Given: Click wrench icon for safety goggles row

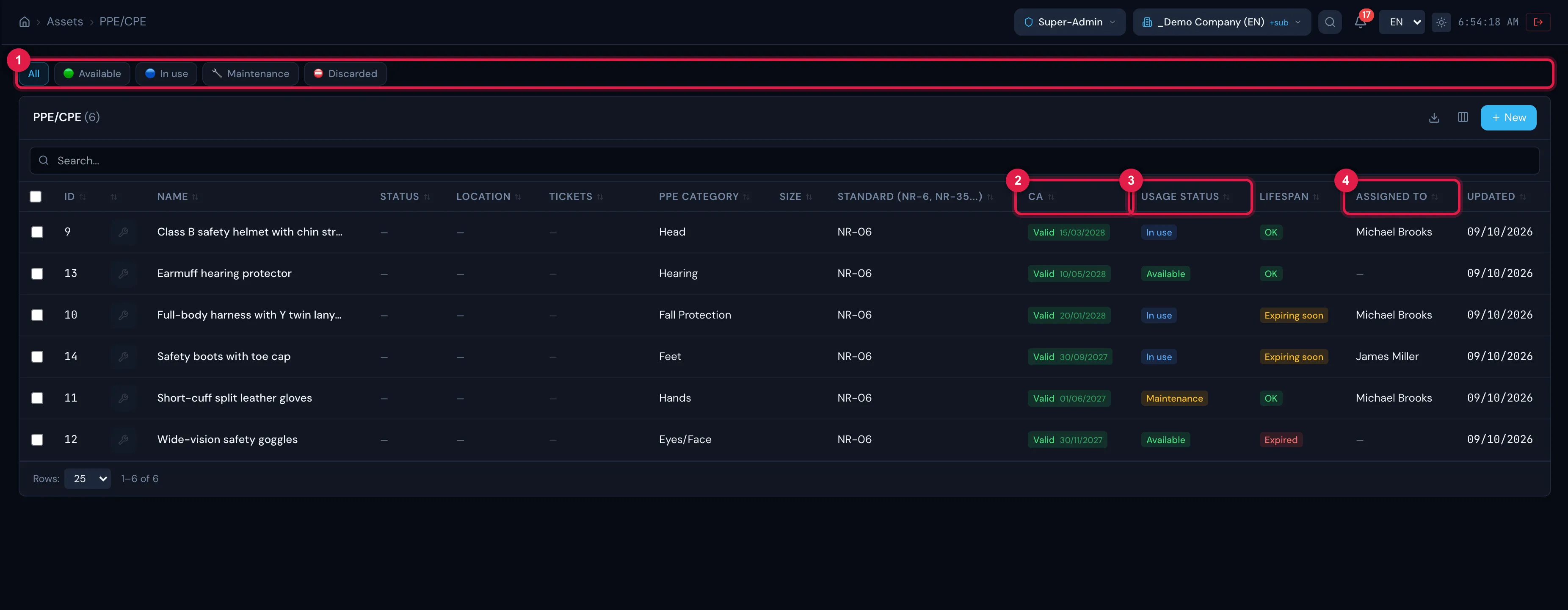Looking at the screenshot, I should 123,439.
